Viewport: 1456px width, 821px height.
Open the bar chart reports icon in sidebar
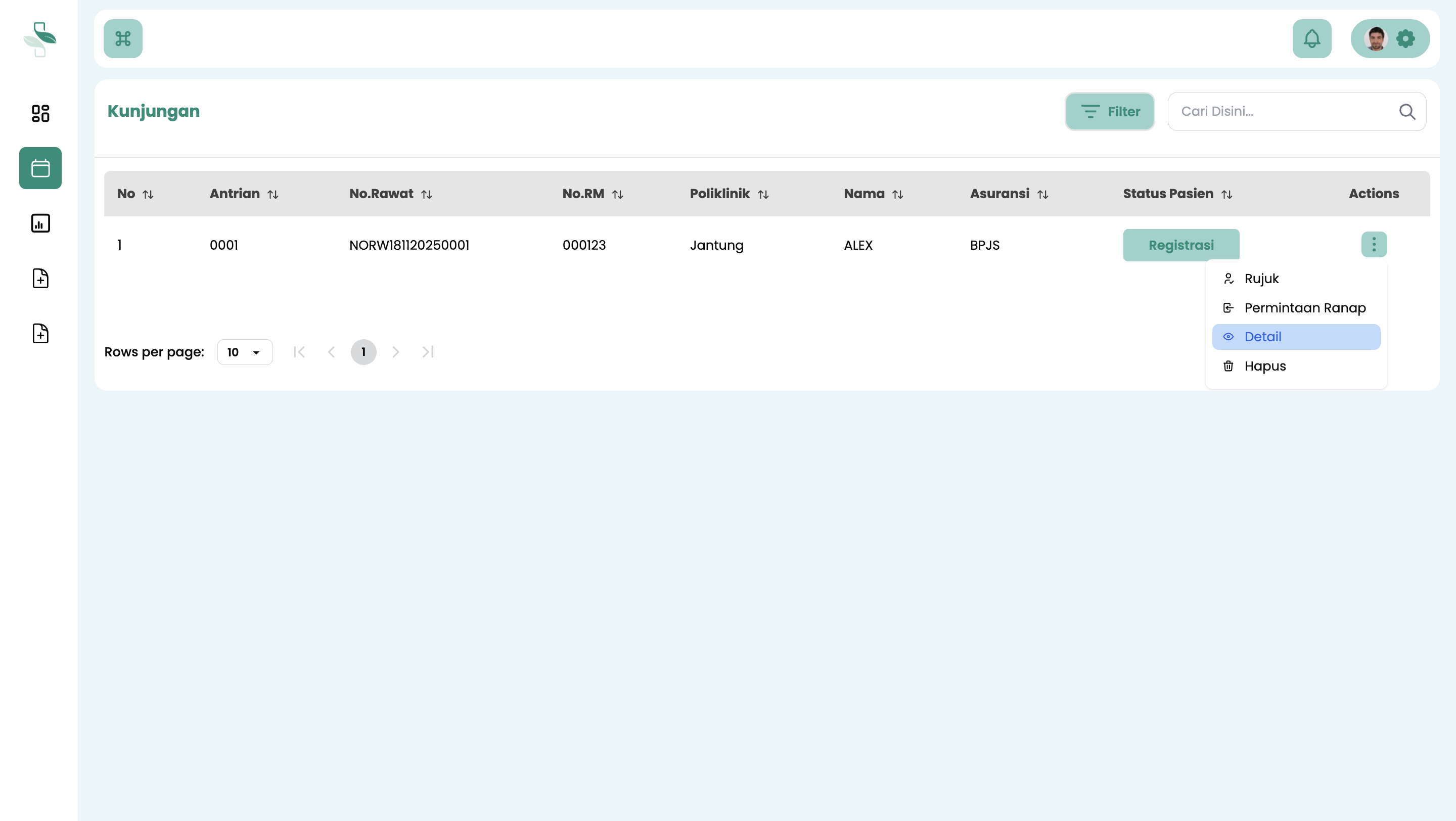click(x=39, y=222)
